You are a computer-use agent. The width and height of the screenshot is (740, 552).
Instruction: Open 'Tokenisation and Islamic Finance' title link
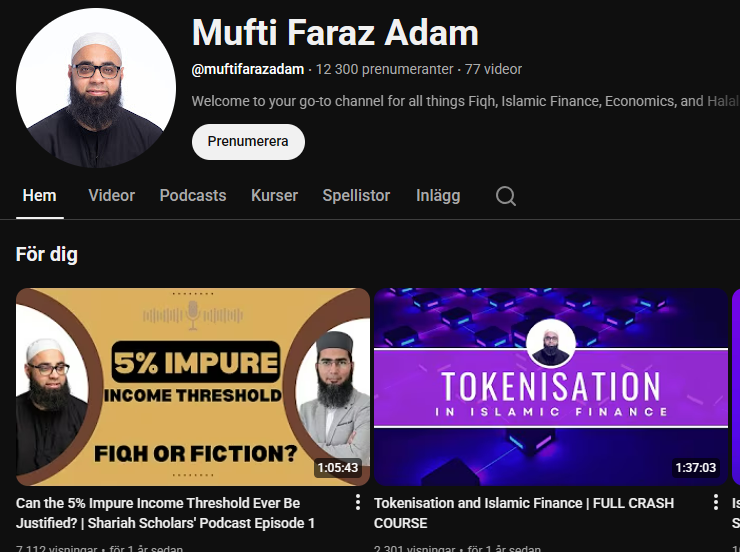(524, 513)
